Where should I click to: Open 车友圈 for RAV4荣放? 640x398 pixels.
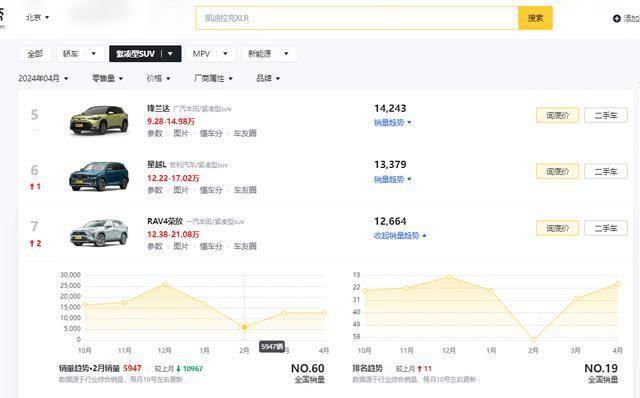(x=245, y=247)
